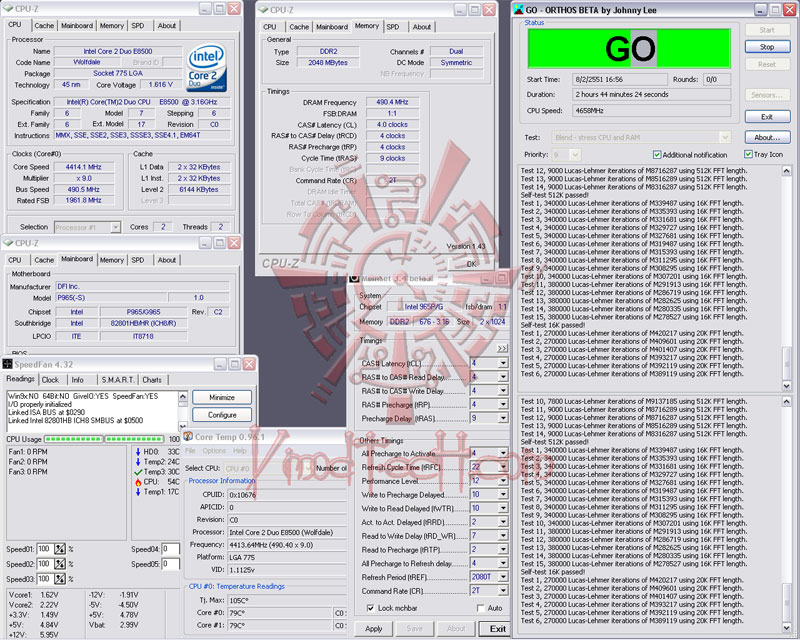The image size is (800, 640).
Task: Open the Processor #1 Selection dropdown in CPU-Z
Action: [x=116, y=227]
